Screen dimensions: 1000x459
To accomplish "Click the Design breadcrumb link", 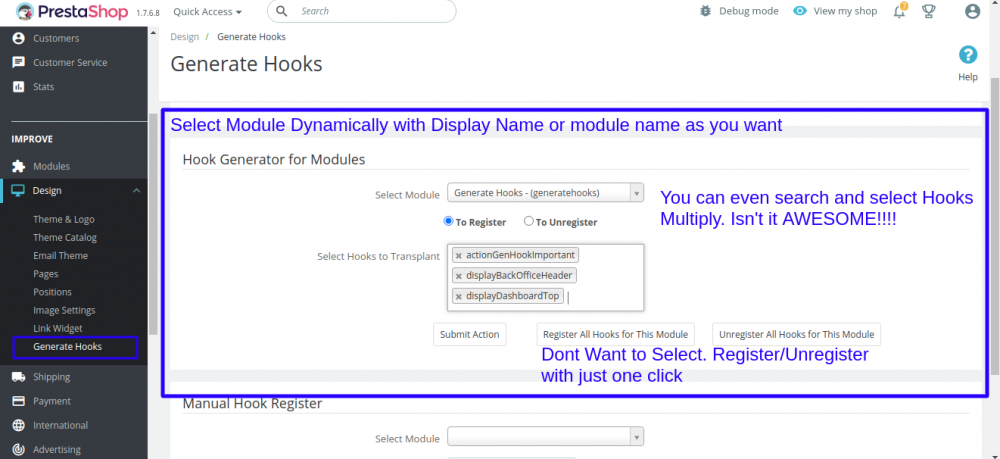I will point(184,37).
